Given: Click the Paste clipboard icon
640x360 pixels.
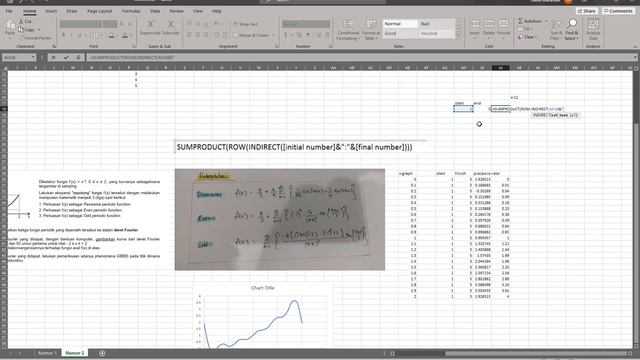Looking at the screenshot, I should [x=10, y=25].
